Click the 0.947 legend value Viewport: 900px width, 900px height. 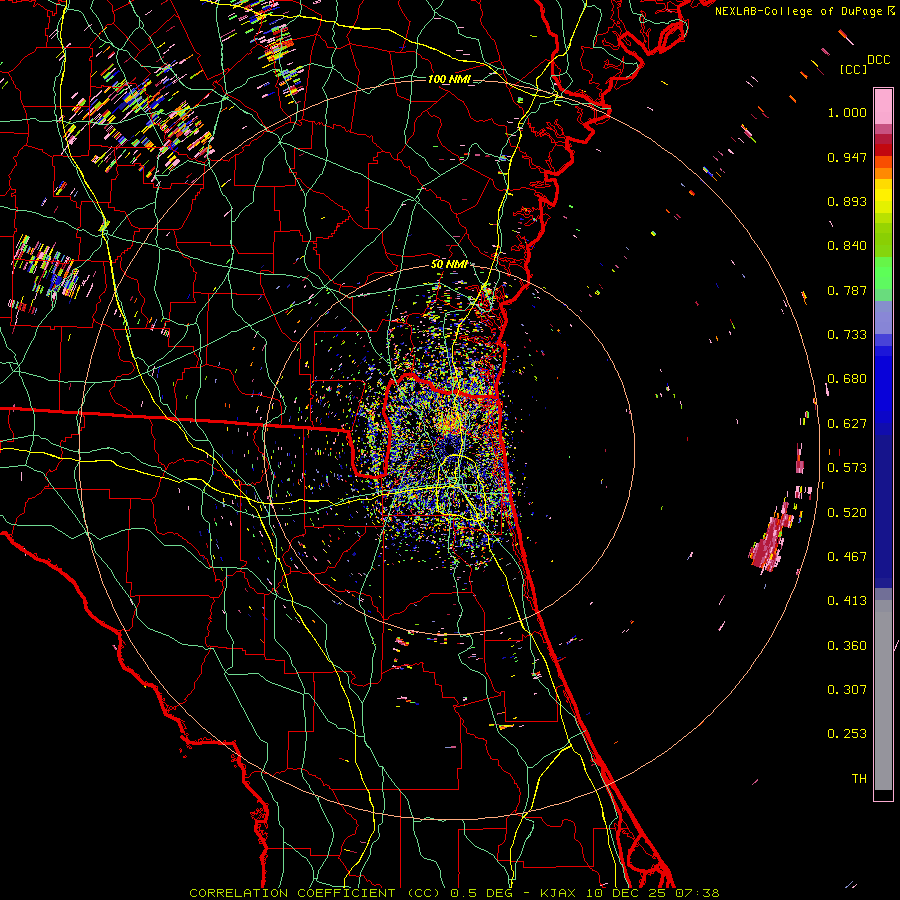(x=847, y=157)
